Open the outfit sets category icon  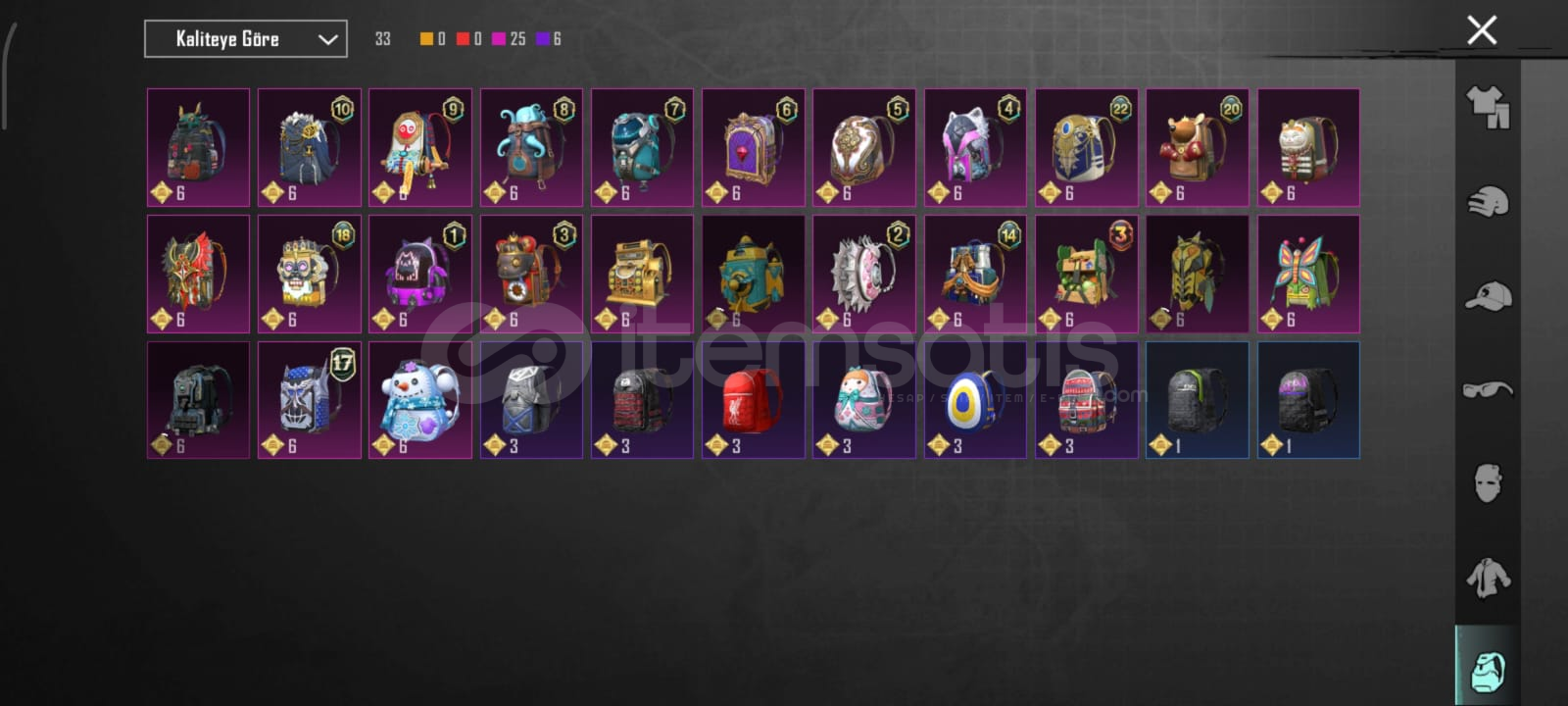point(1488,108)
